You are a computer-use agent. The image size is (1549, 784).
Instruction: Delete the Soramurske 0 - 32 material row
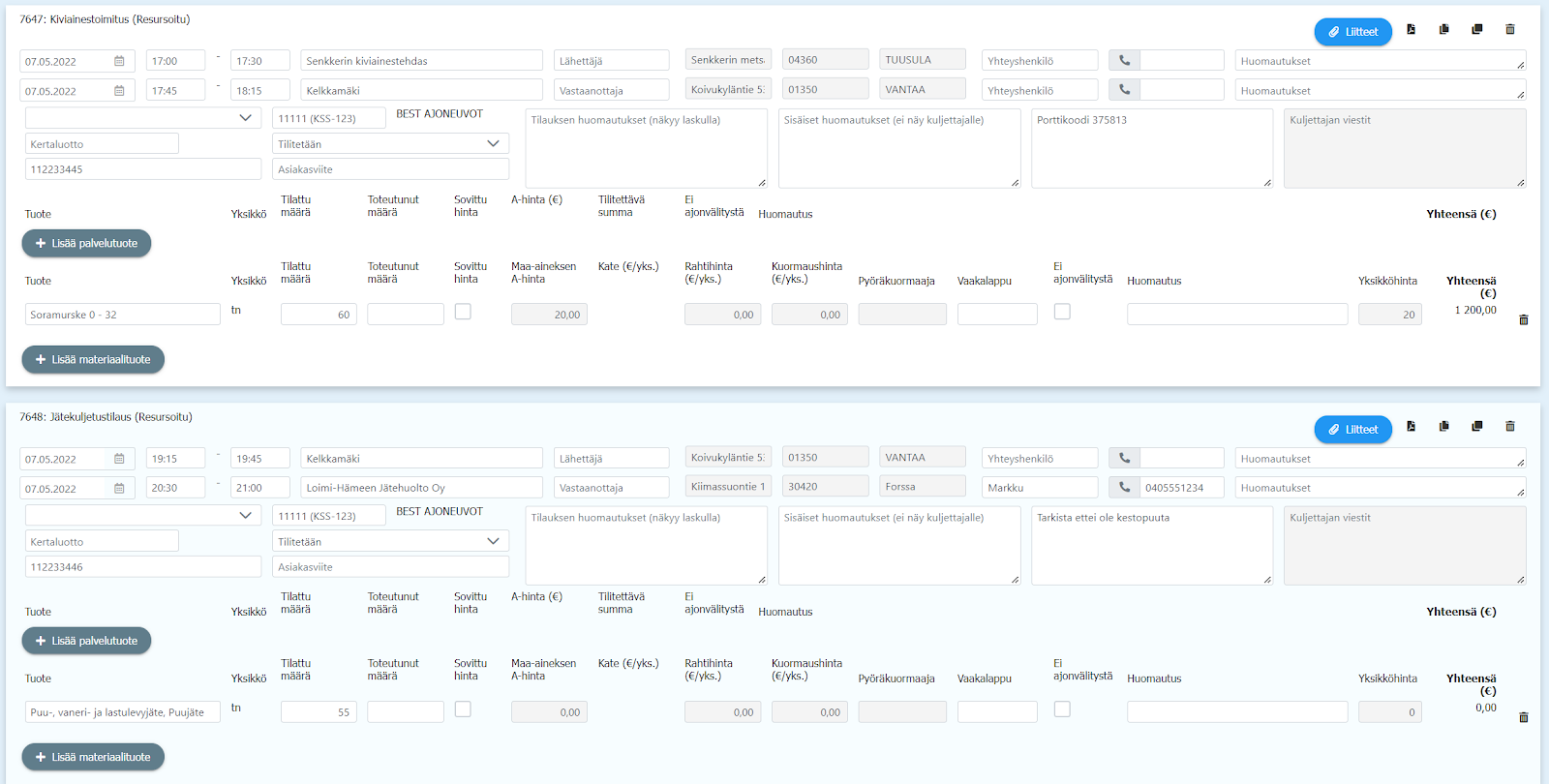click(1523, 320)
